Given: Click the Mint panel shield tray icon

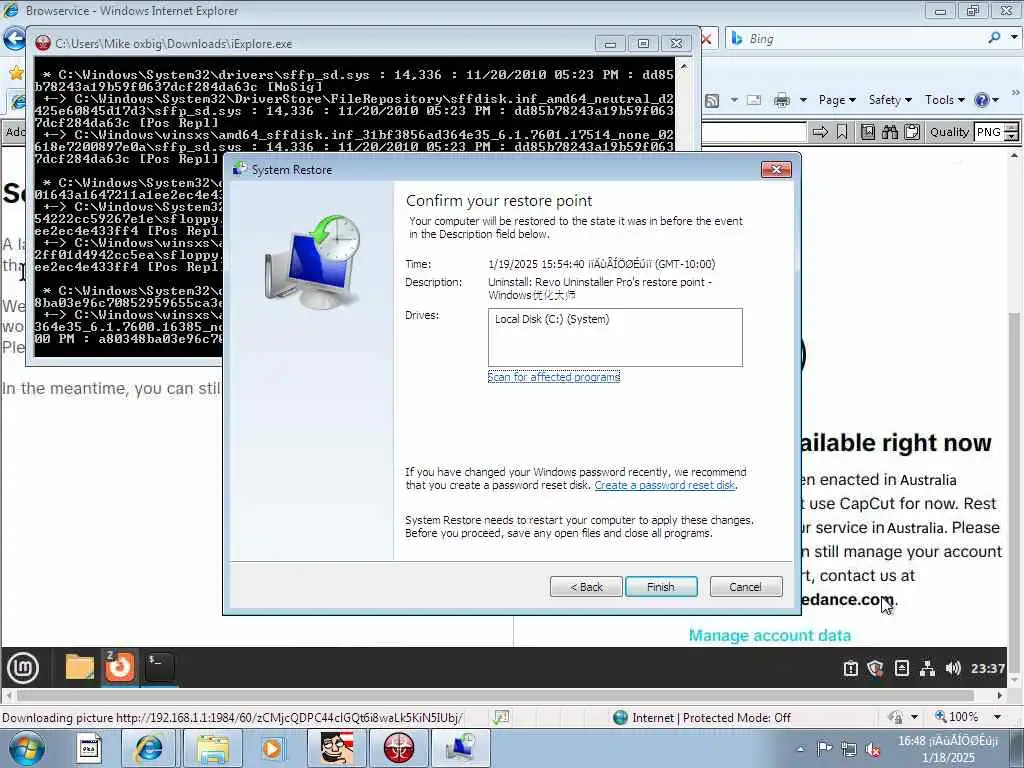Looking at the screenshot, I should point(876,668).
